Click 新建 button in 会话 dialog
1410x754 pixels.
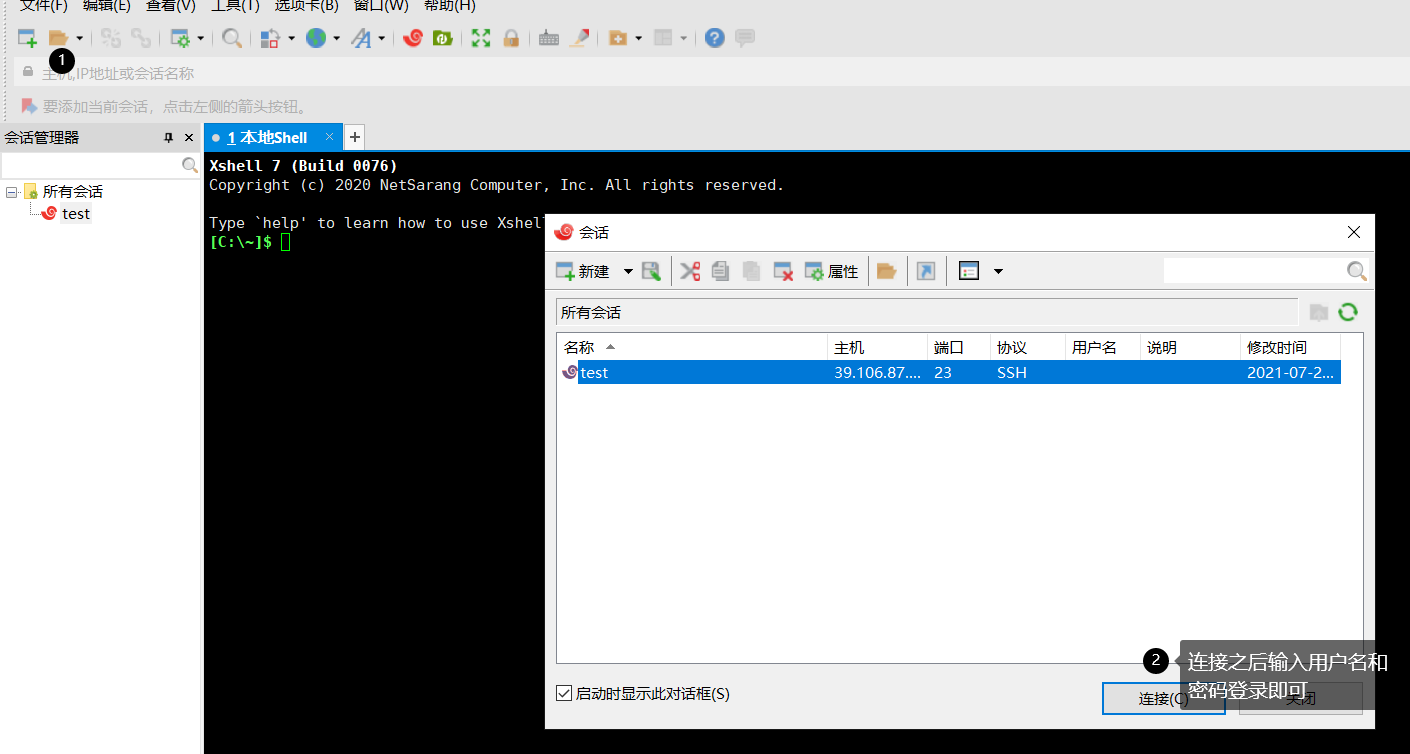click(x=584, y=271)
